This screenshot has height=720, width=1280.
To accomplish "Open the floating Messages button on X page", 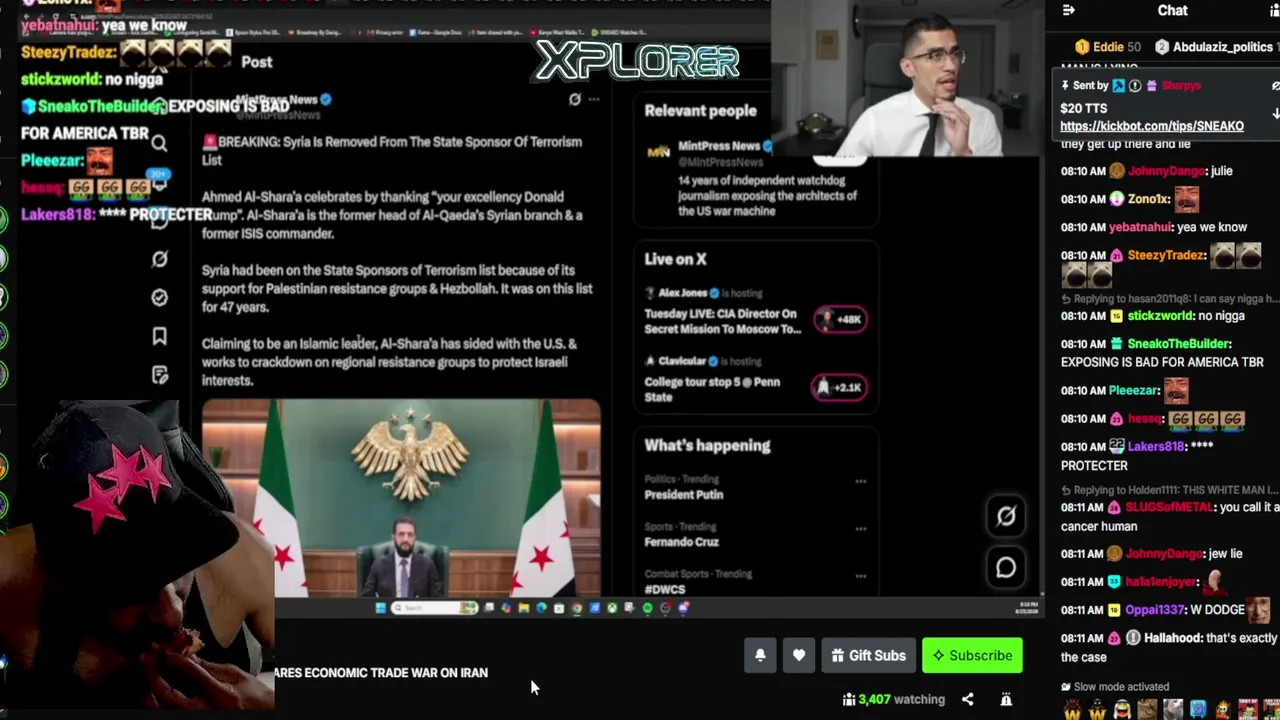I will click(1006, 567).
